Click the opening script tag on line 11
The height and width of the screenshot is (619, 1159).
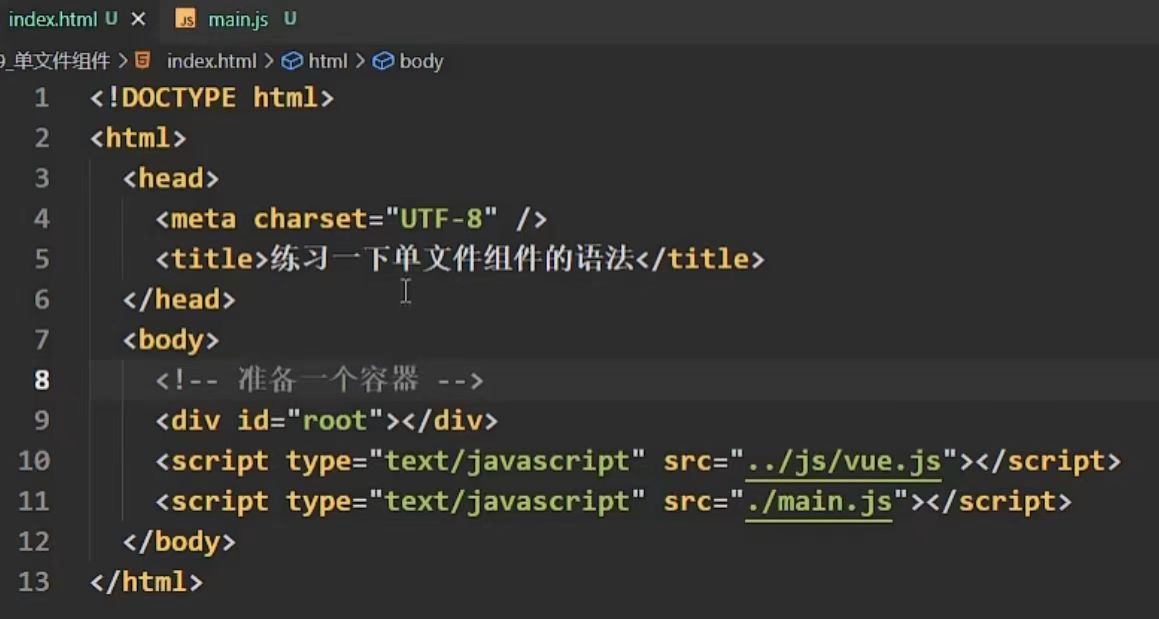tap(212, 501)
